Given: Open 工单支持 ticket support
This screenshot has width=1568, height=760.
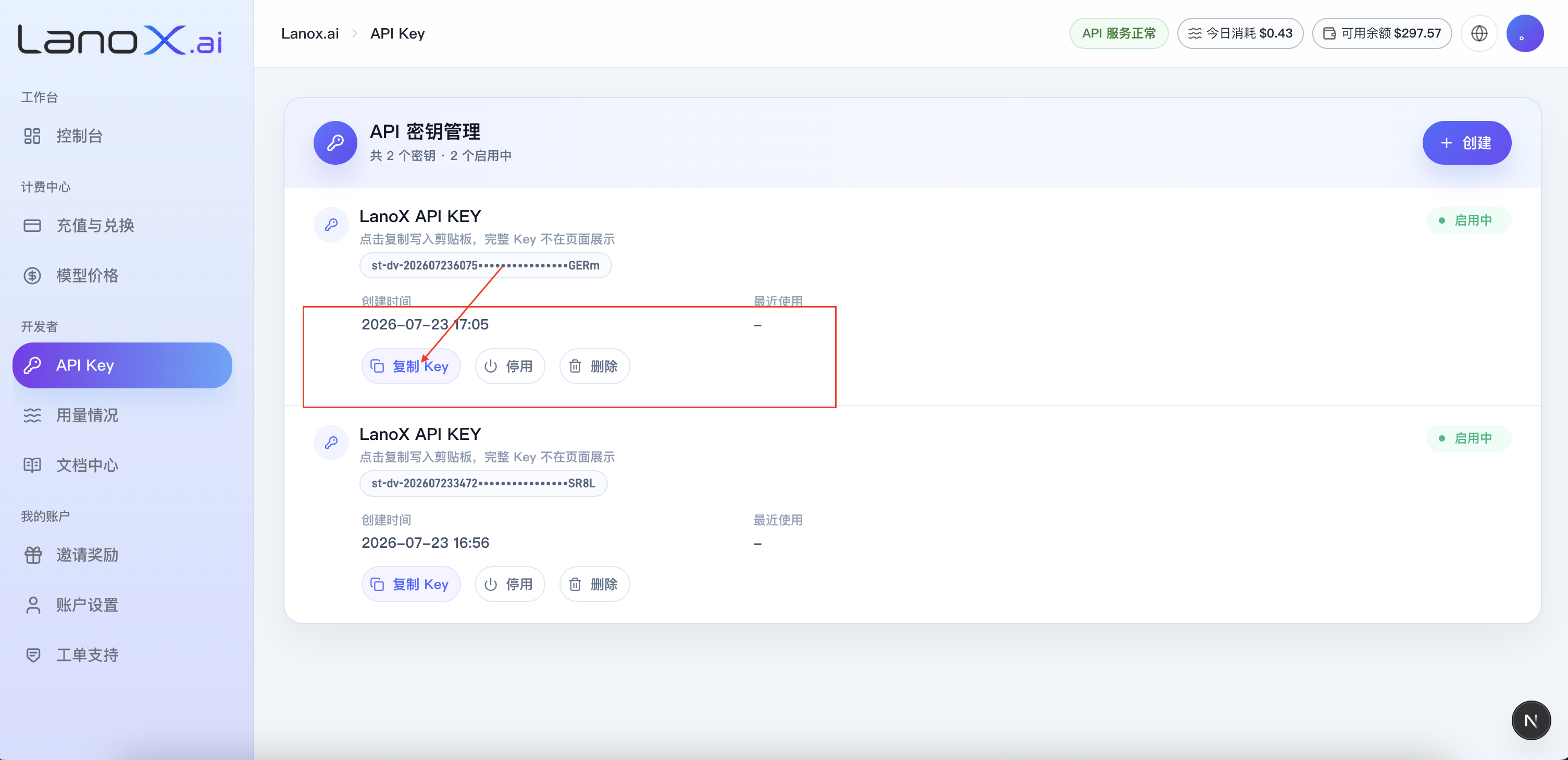Looking at the screenshot, I should tap(122, 655).
